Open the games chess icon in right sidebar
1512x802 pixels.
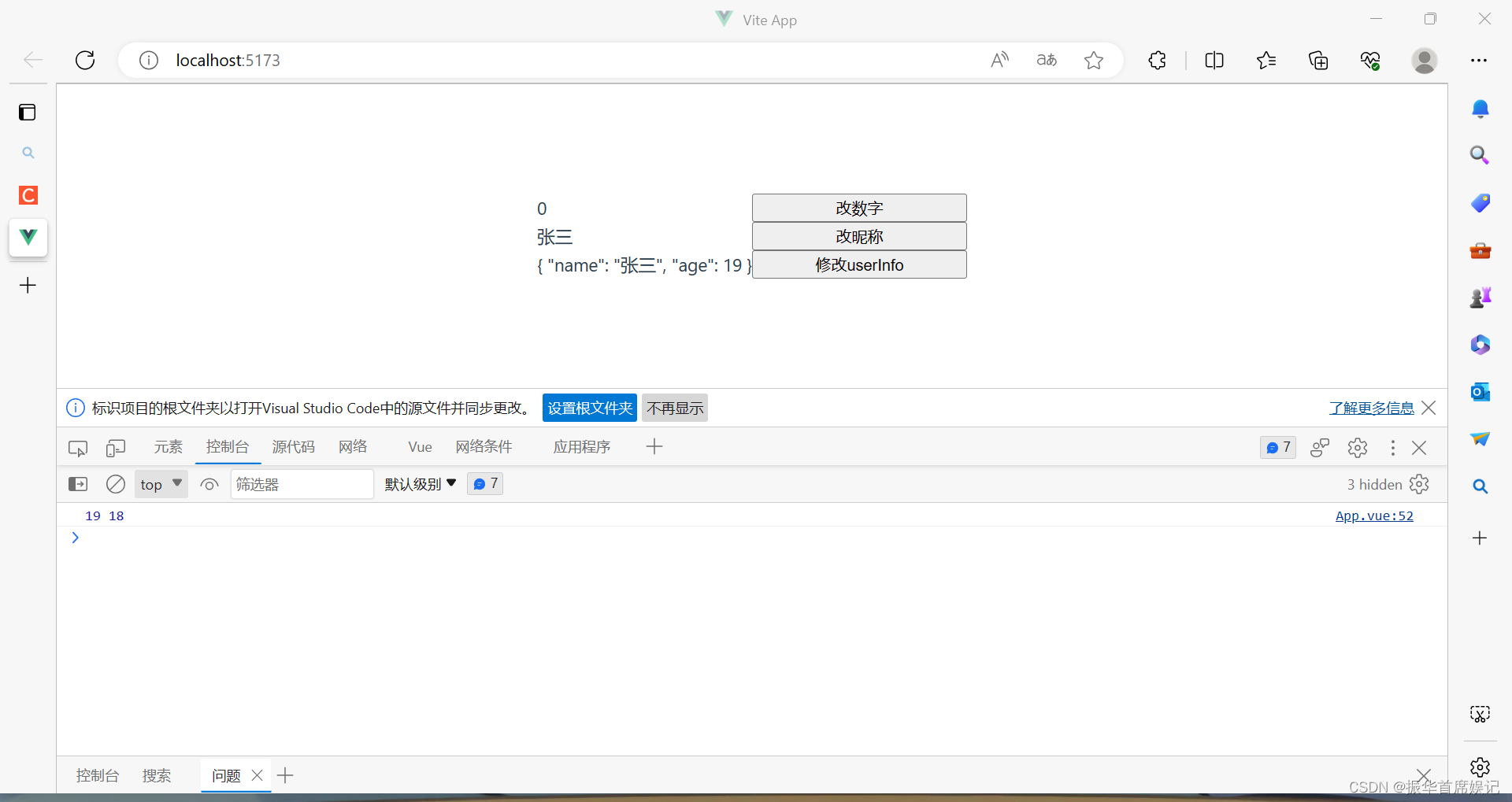click(x=1480, y=298)
